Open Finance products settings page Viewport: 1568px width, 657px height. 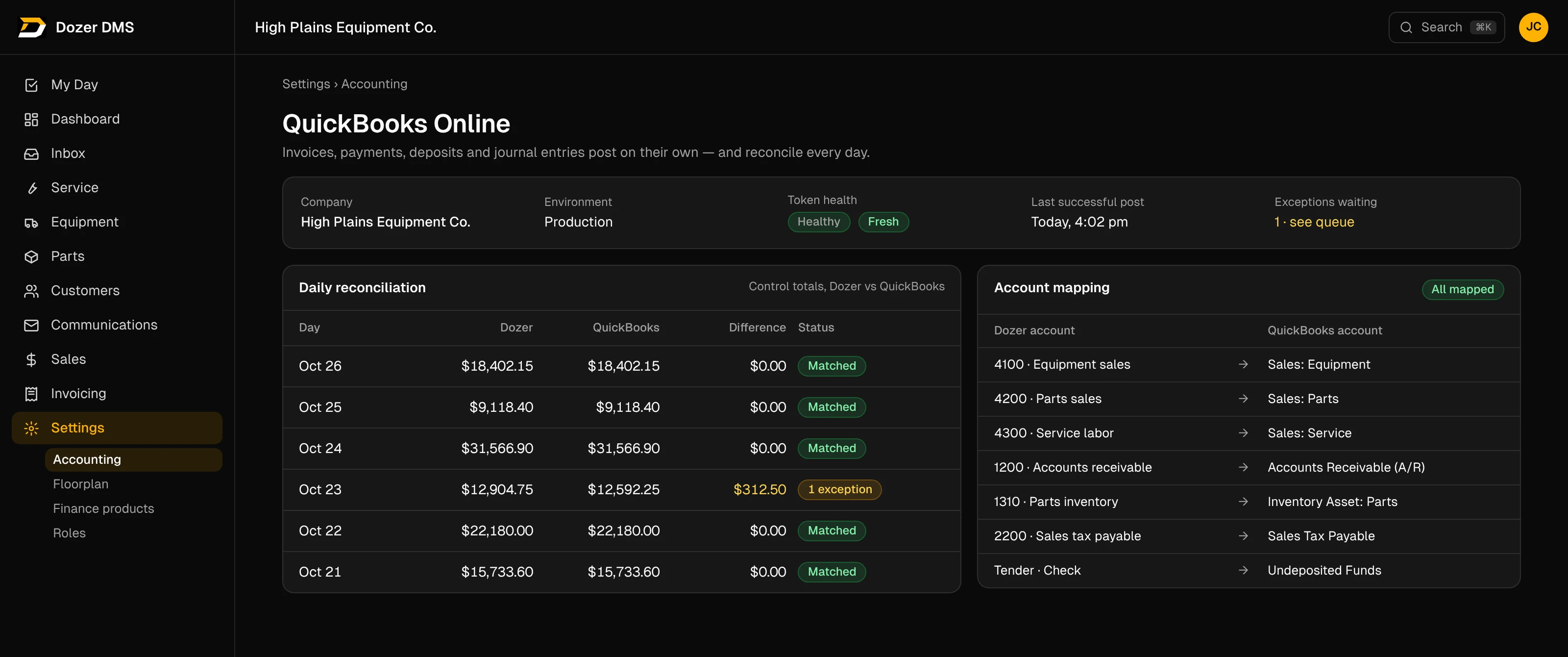coord(103,508)
